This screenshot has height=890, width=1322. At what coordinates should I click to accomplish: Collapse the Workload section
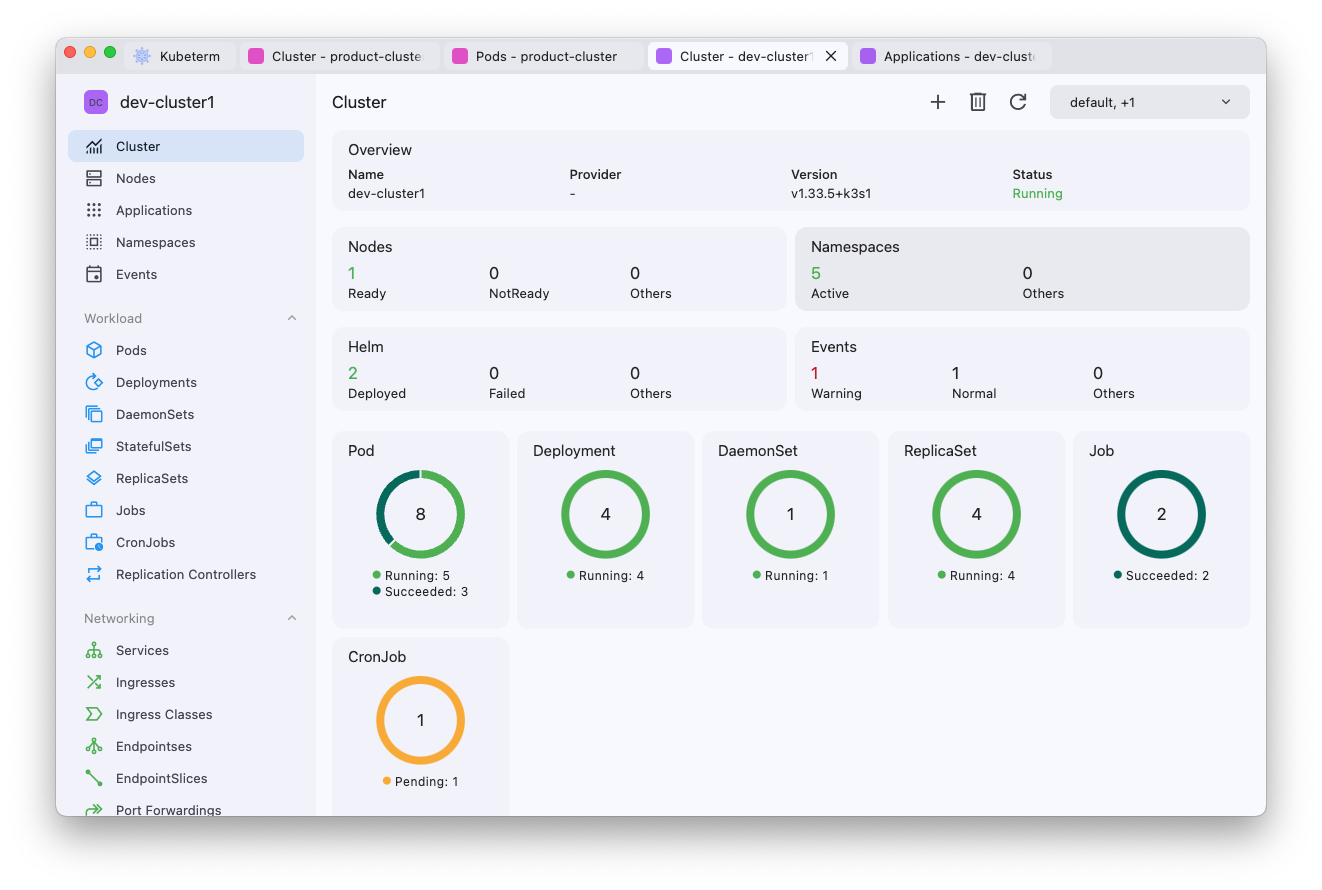(292, 318)
